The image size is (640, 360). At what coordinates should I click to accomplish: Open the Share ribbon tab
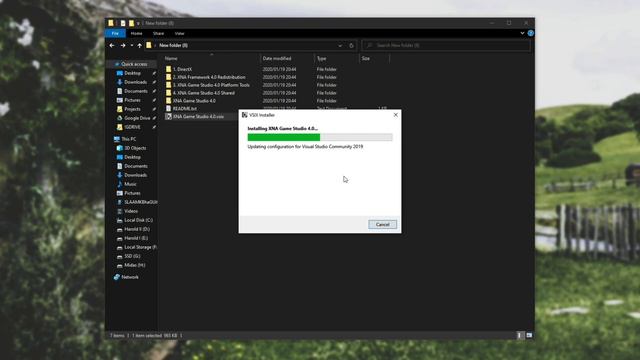[x=158, y=33]
